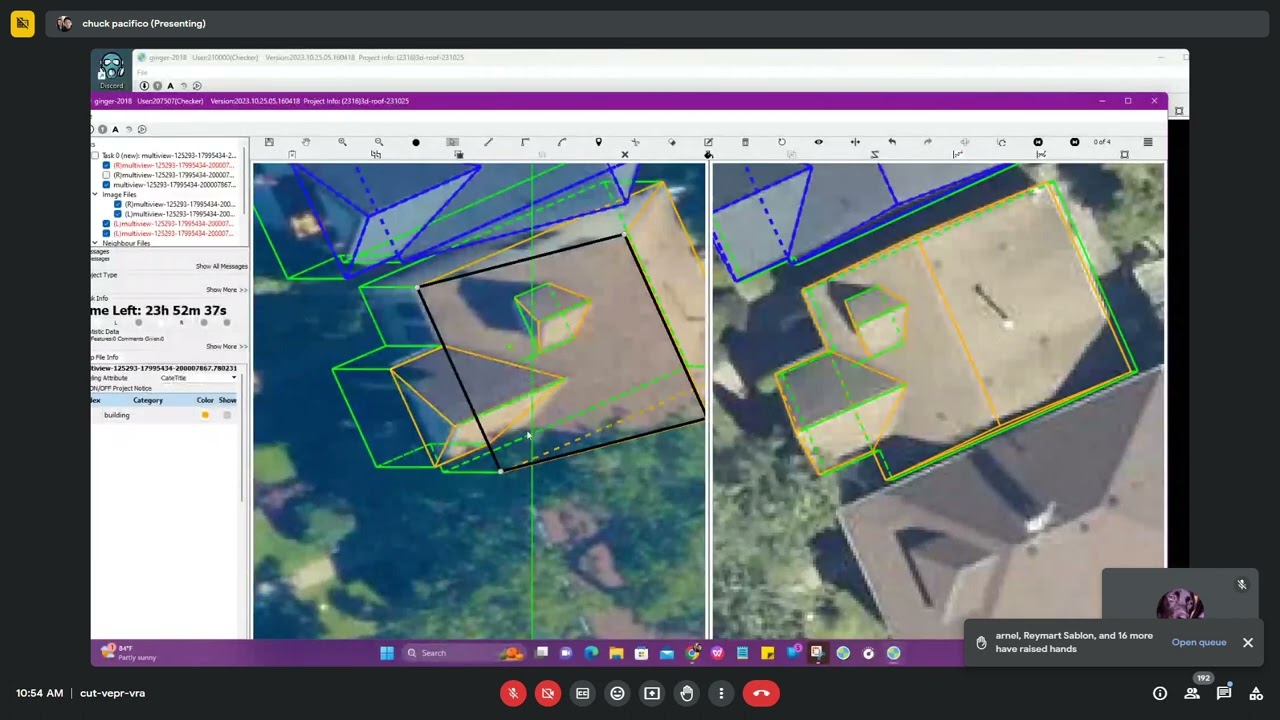Toggle the Show checkbox for building

[227, 415]
